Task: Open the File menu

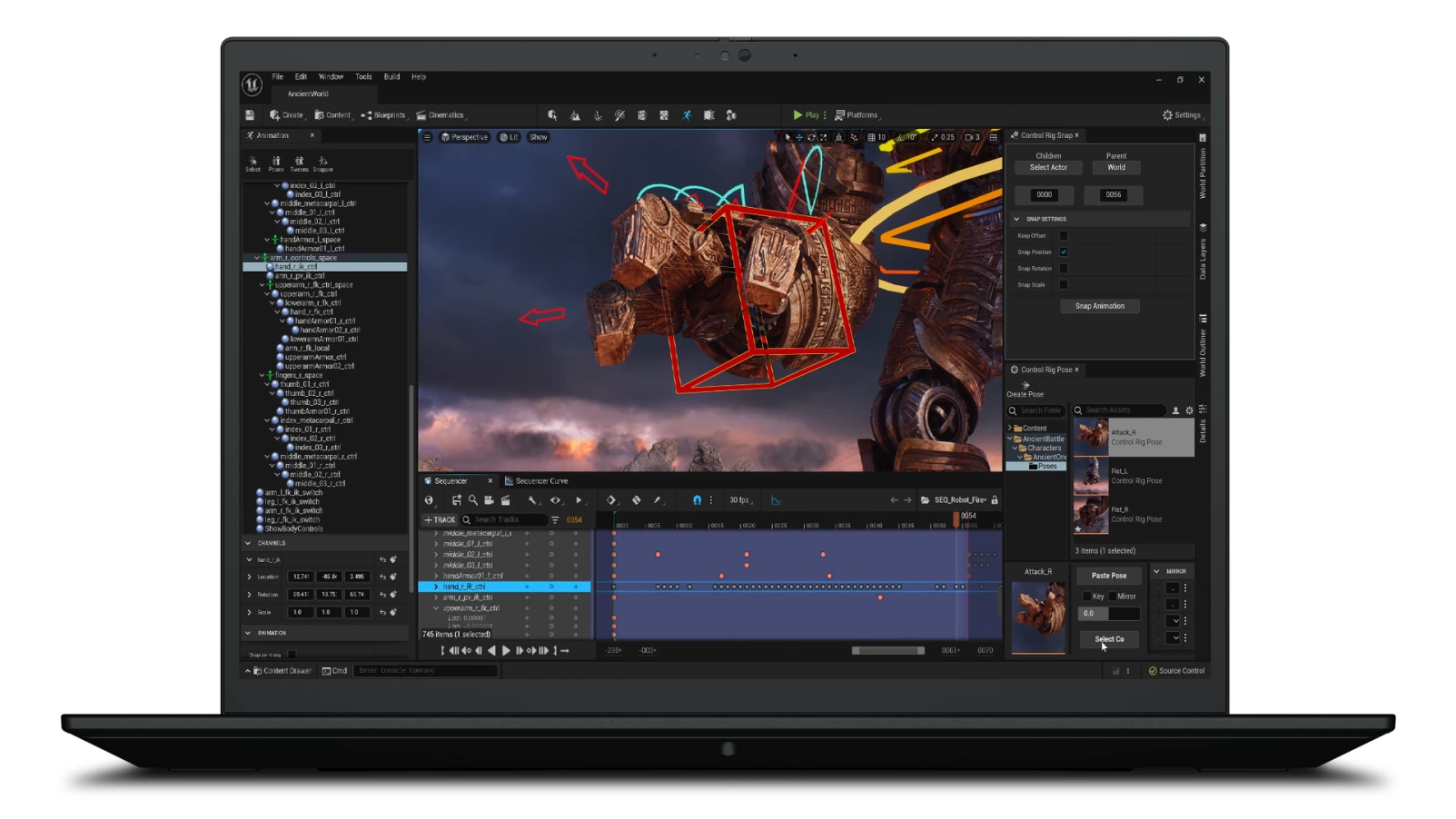Action: 278,77
